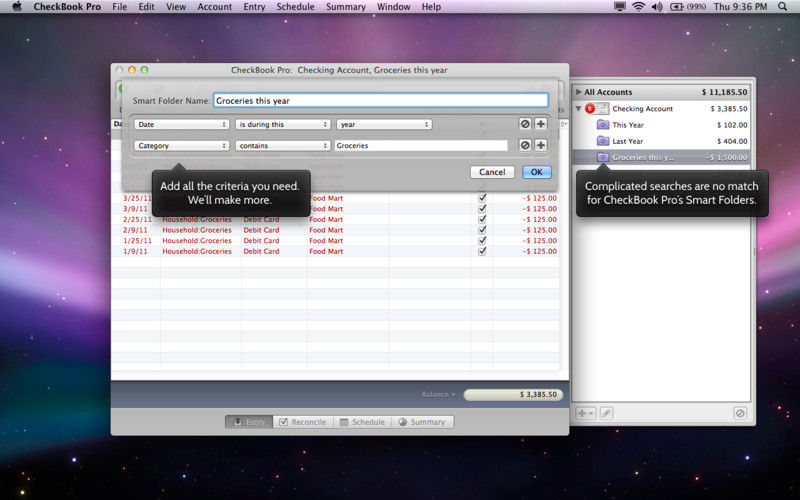Screen dimensions: 800x500
Task: Click Household:Groceries in the 1/9/11 row
Action: pos(197,251)
